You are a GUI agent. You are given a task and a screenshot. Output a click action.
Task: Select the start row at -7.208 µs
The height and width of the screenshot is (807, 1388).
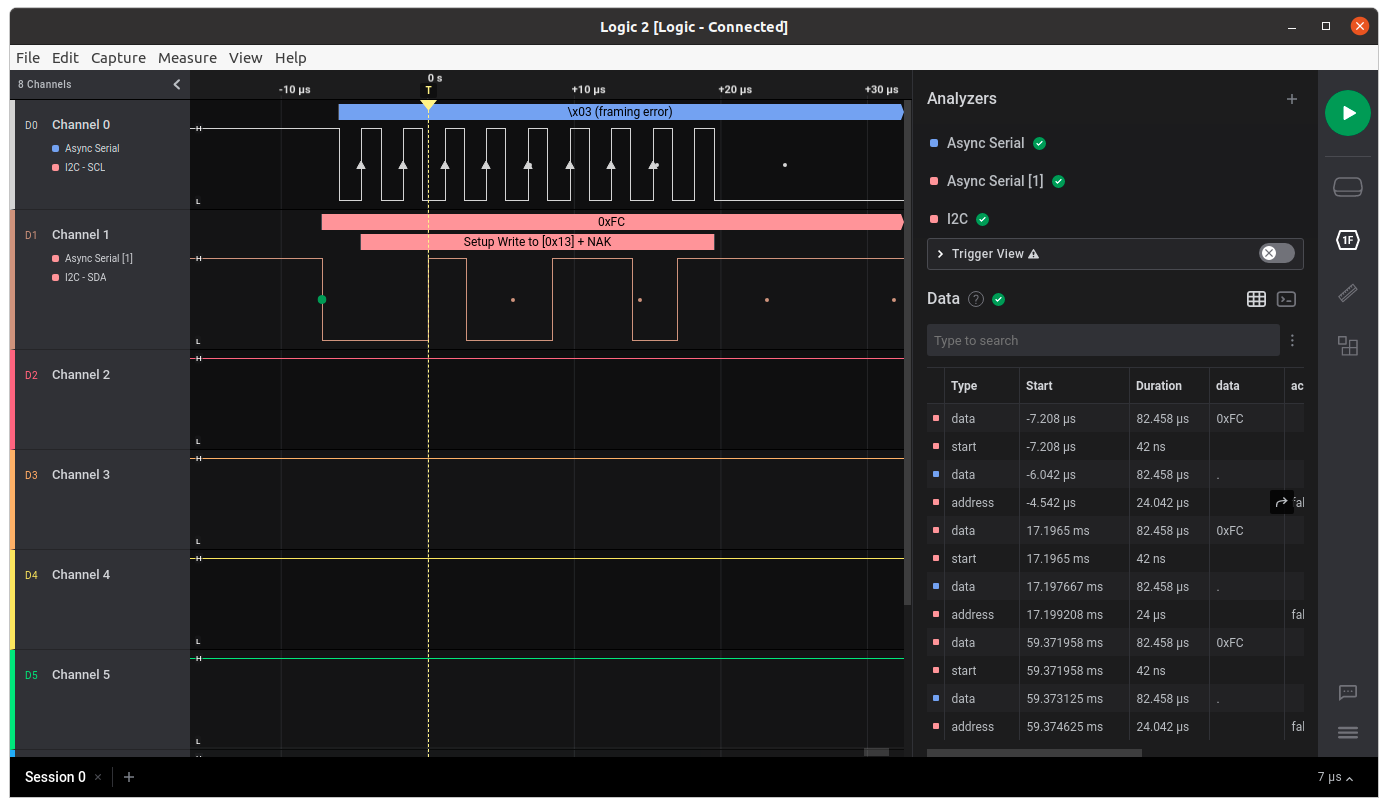[1115, 447]
